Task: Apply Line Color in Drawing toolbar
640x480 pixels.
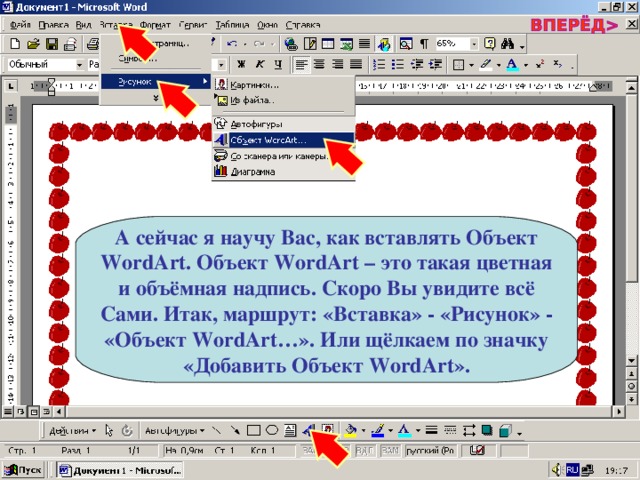Action: coord(378,430)
